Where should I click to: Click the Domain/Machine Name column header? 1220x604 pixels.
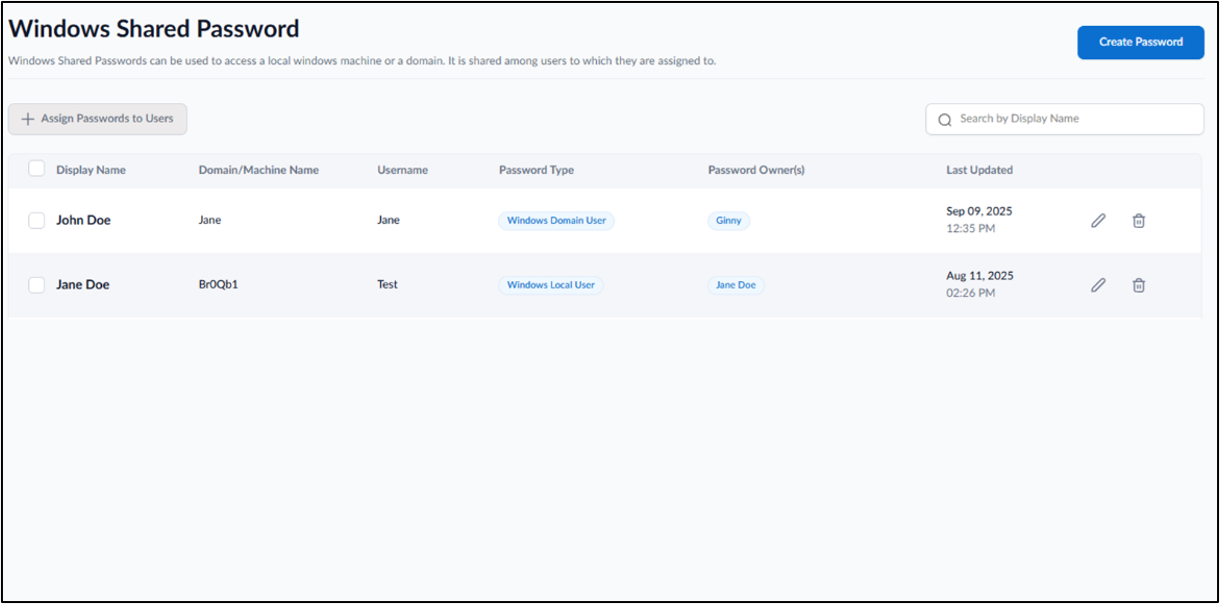click(x=259, y=170)
